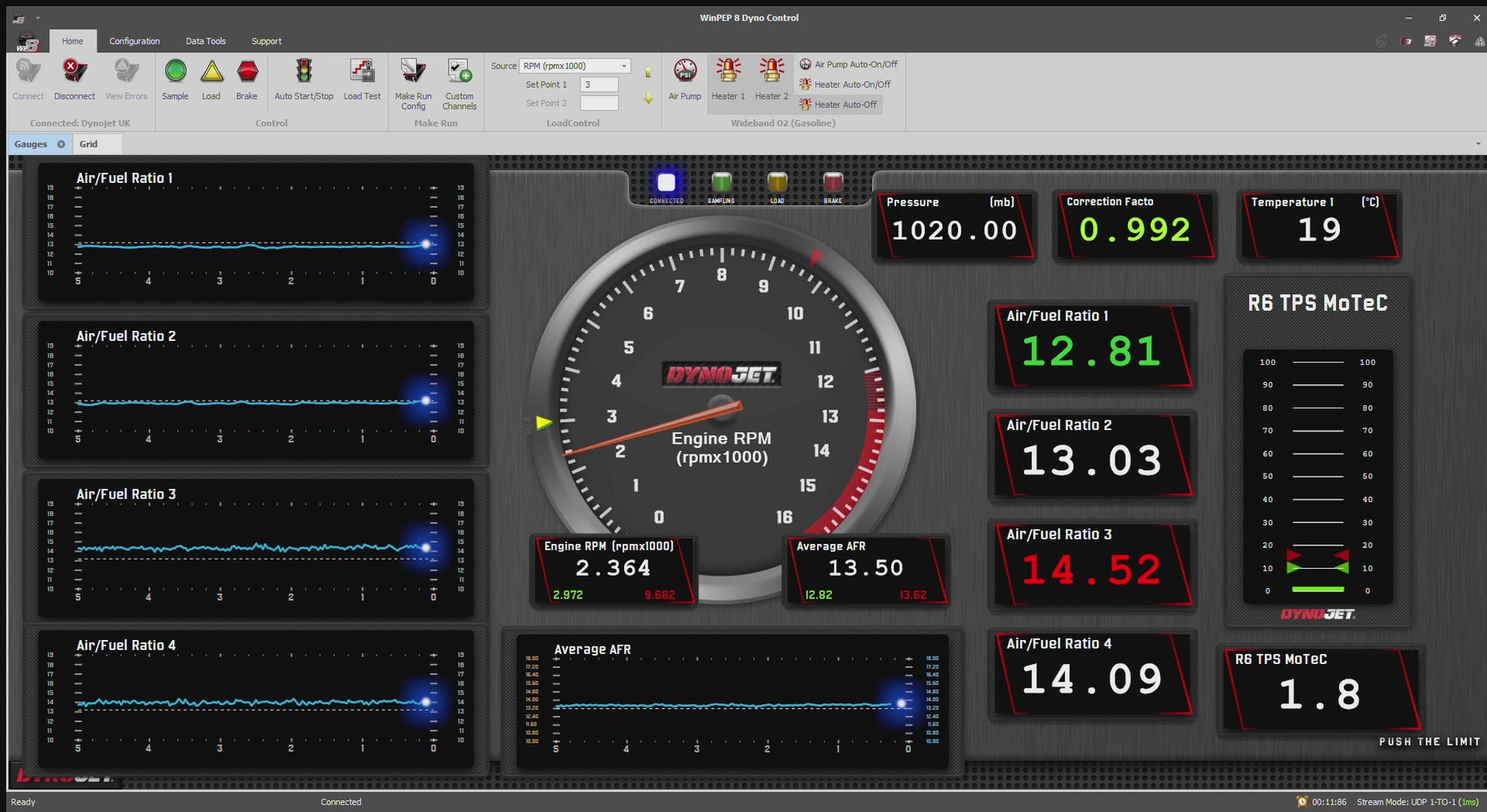Expand the dropdown at far right of tab bar

tap(1478, 143)
